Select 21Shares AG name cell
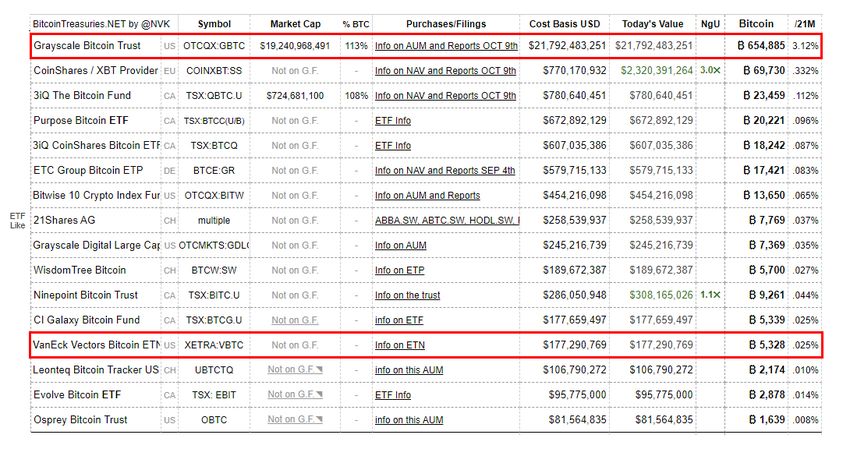This screenshot has width=850, height=463. [64, 221]
